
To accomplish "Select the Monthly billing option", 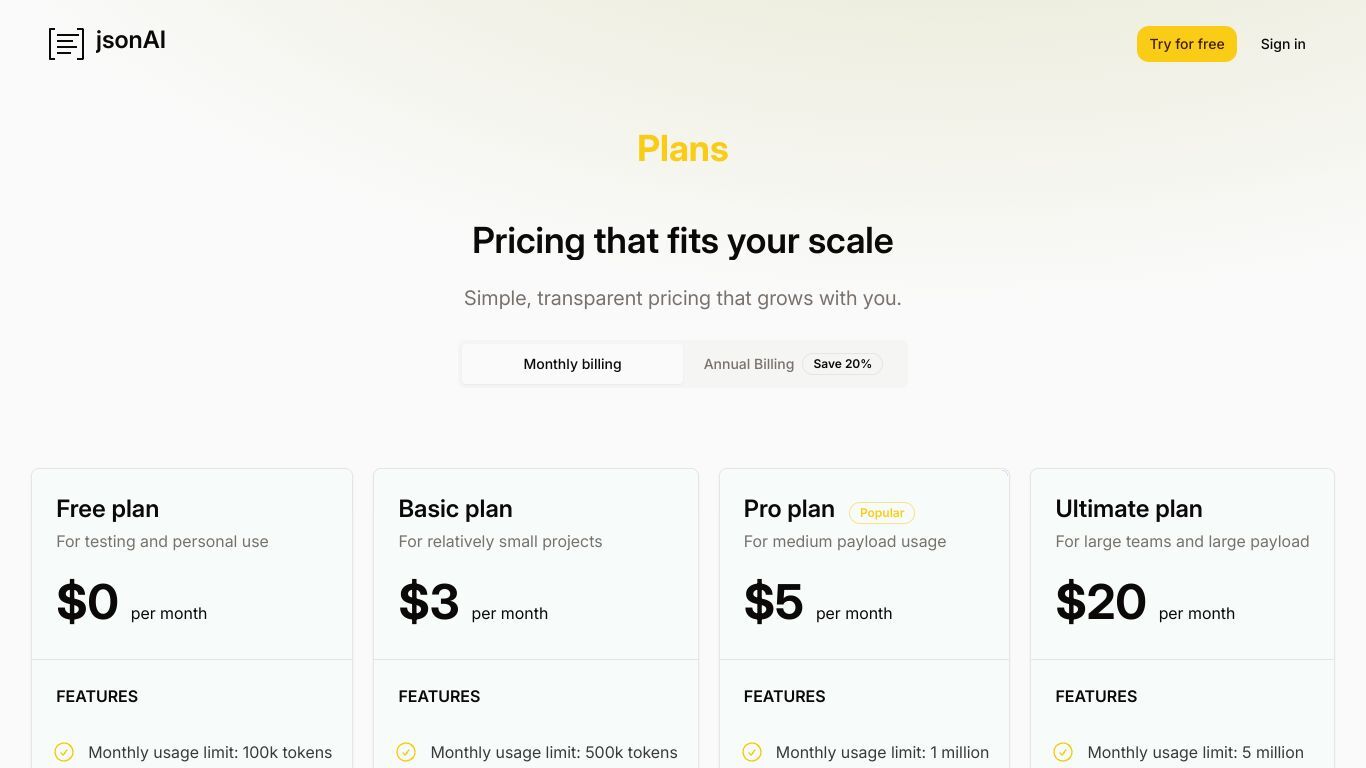I will [572, 364].
